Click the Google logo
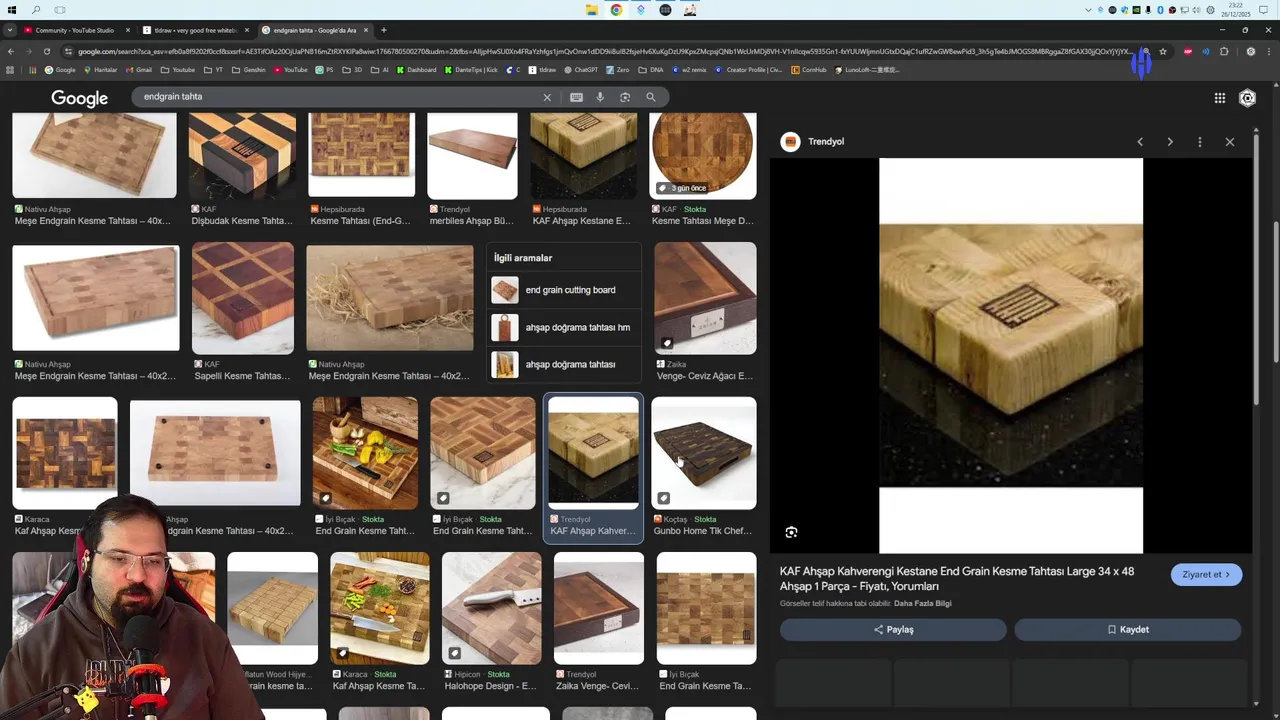1280x720 pixels. 79,98
